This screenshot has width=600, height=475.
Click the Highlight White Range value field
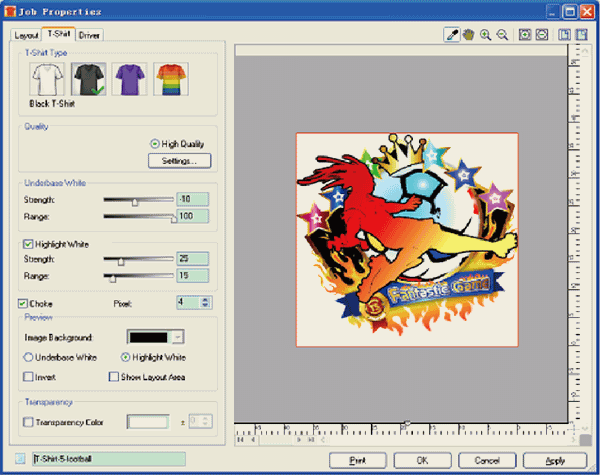(x=192, y=275)
